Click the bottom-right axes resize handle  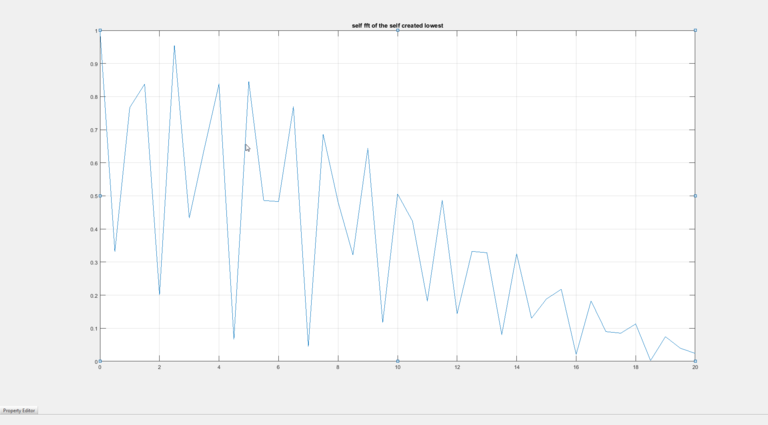point(695,361)
